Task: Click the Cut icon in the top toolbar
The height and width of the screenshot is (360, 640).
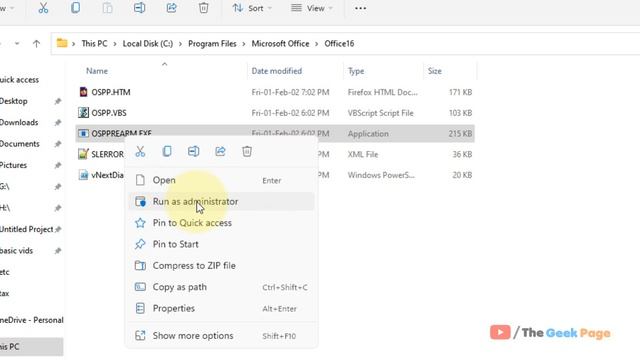Action: [43, 8]
